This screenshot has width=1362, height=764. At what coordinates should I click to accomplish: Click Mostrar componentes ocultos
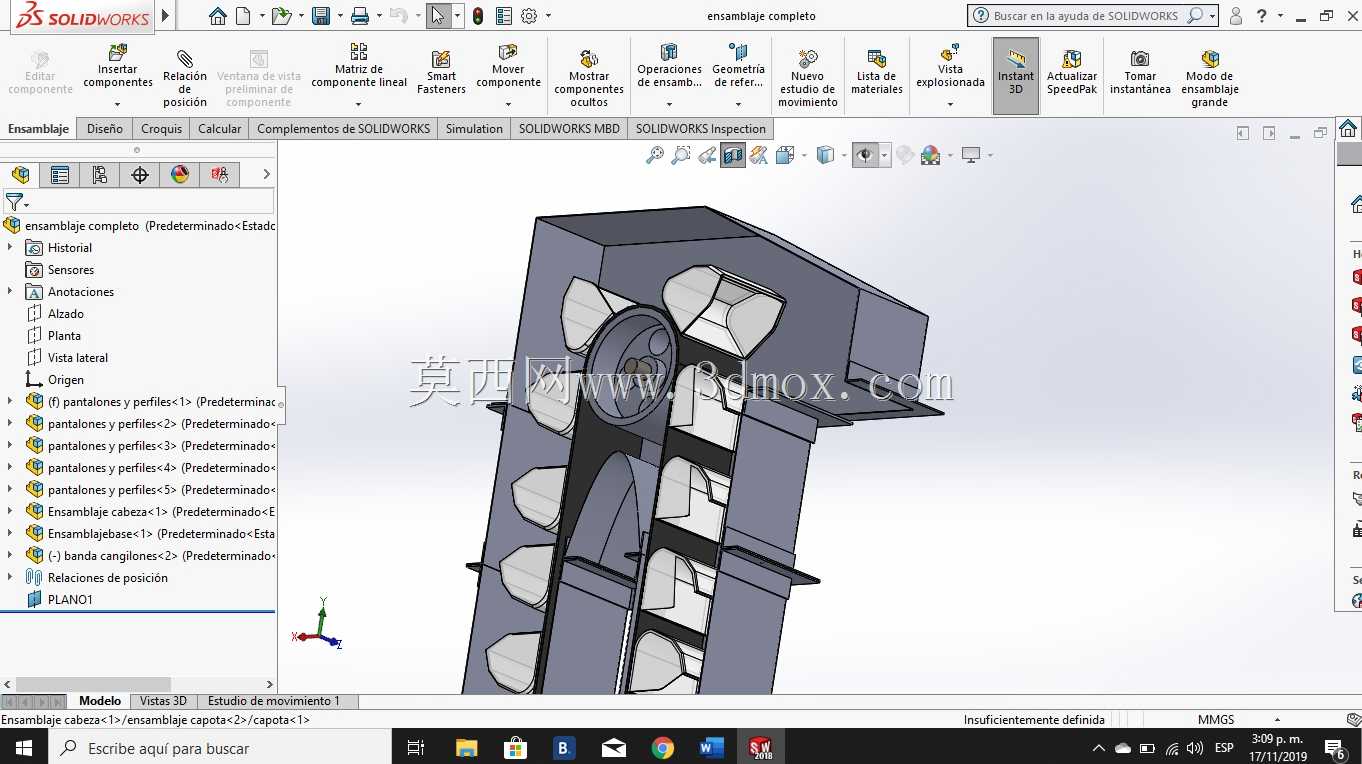point(589,77)
